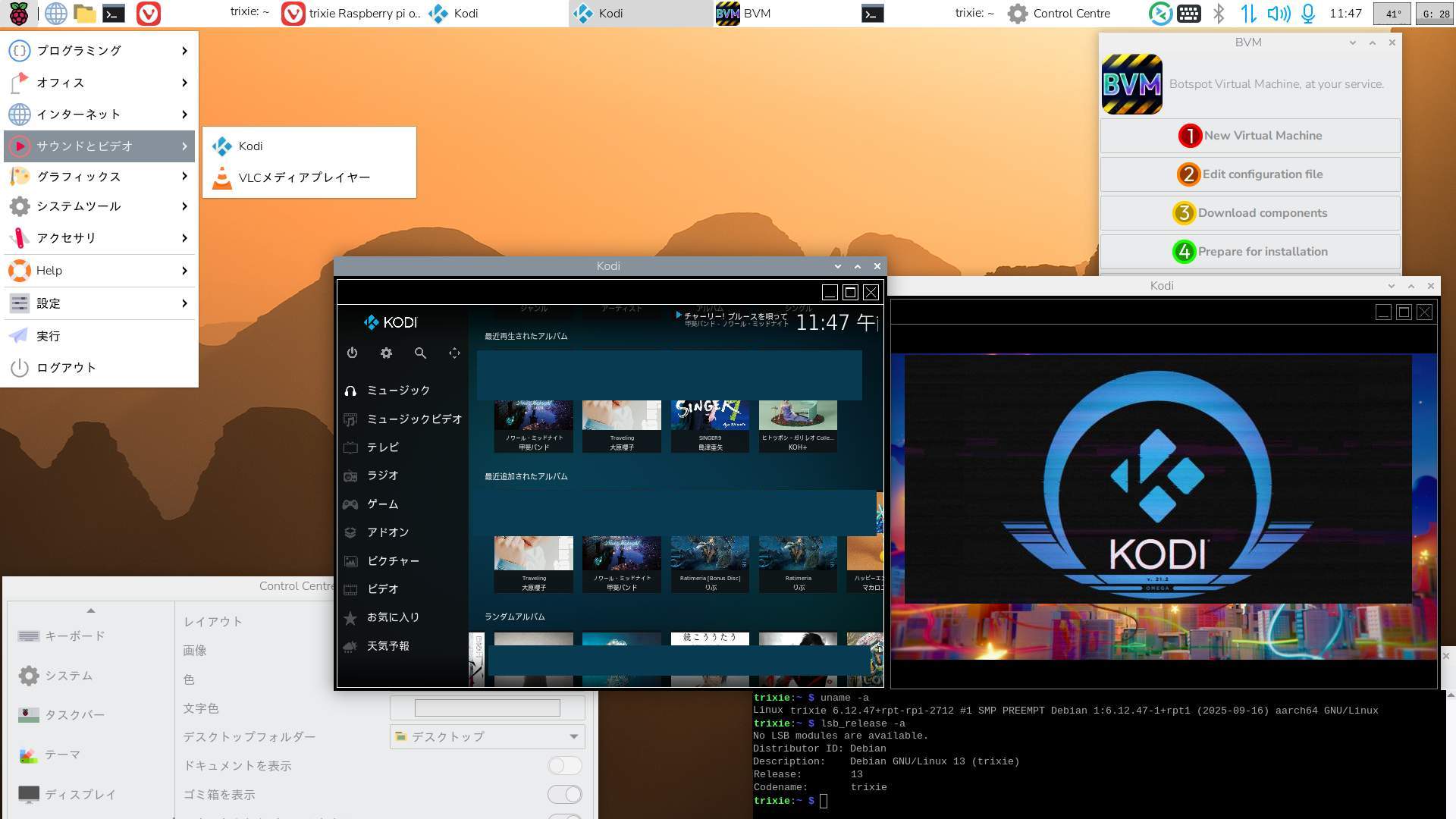Click the Bluetooth tray icon
The width and height of the screenshot is (1456, 819).
pos(1219,13)
